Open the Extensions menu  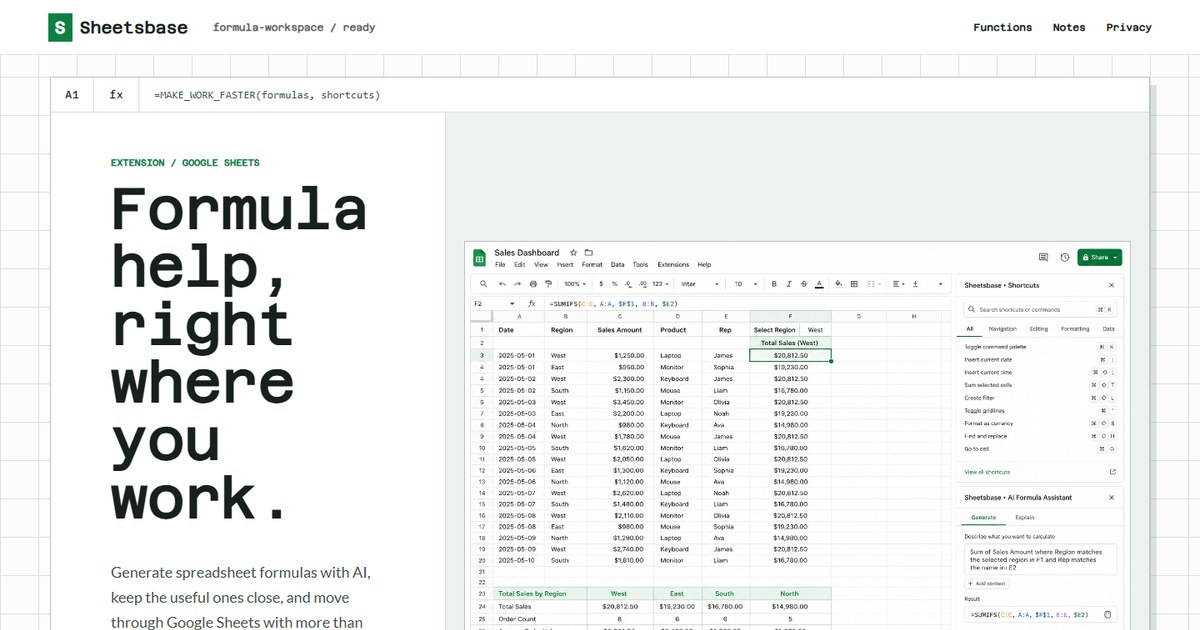coord(673,265)
